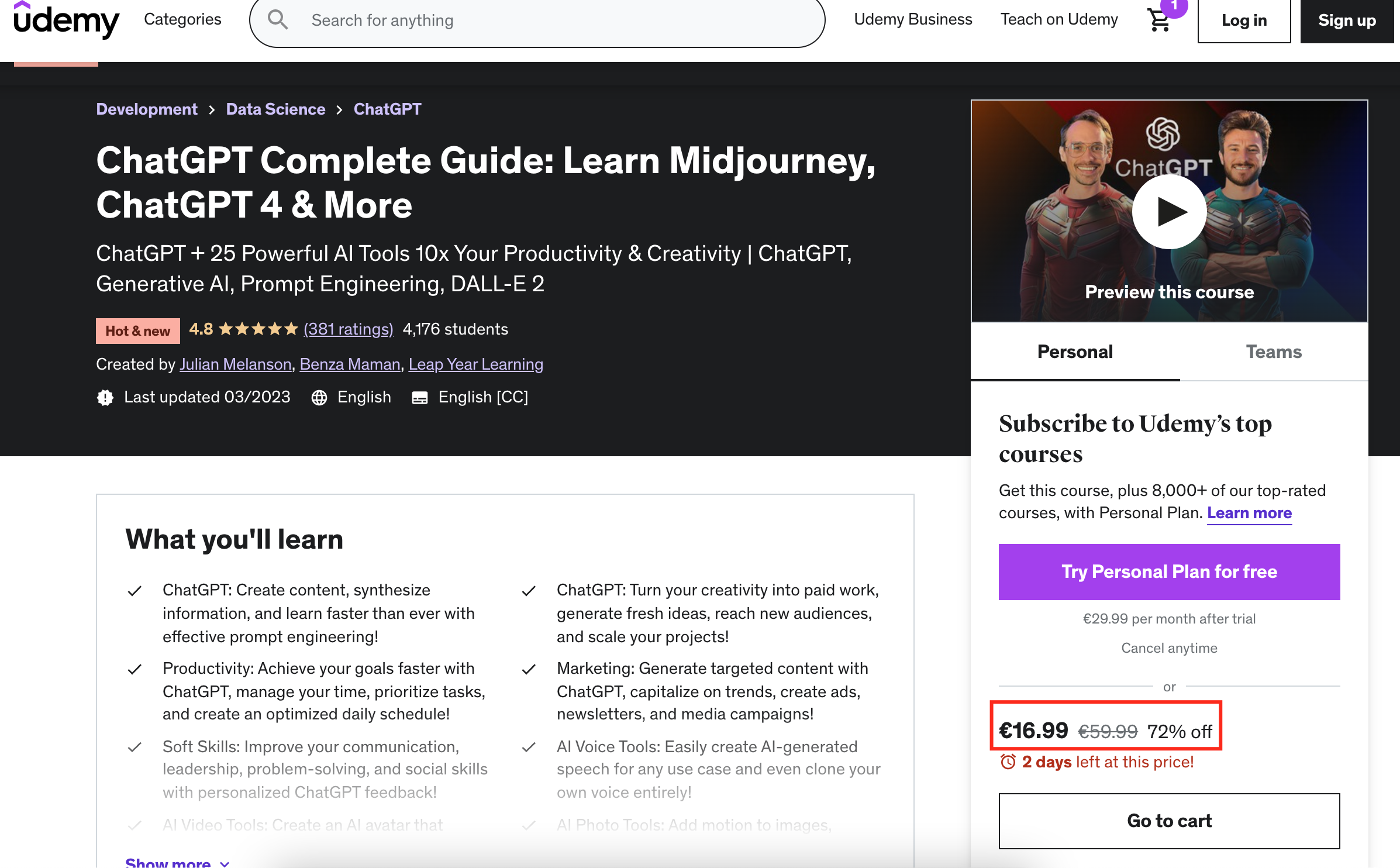The height and width of the screenshot is (868, 1400).
Task: Expand Show more learning objectives
Action: (x=177, y=862)
